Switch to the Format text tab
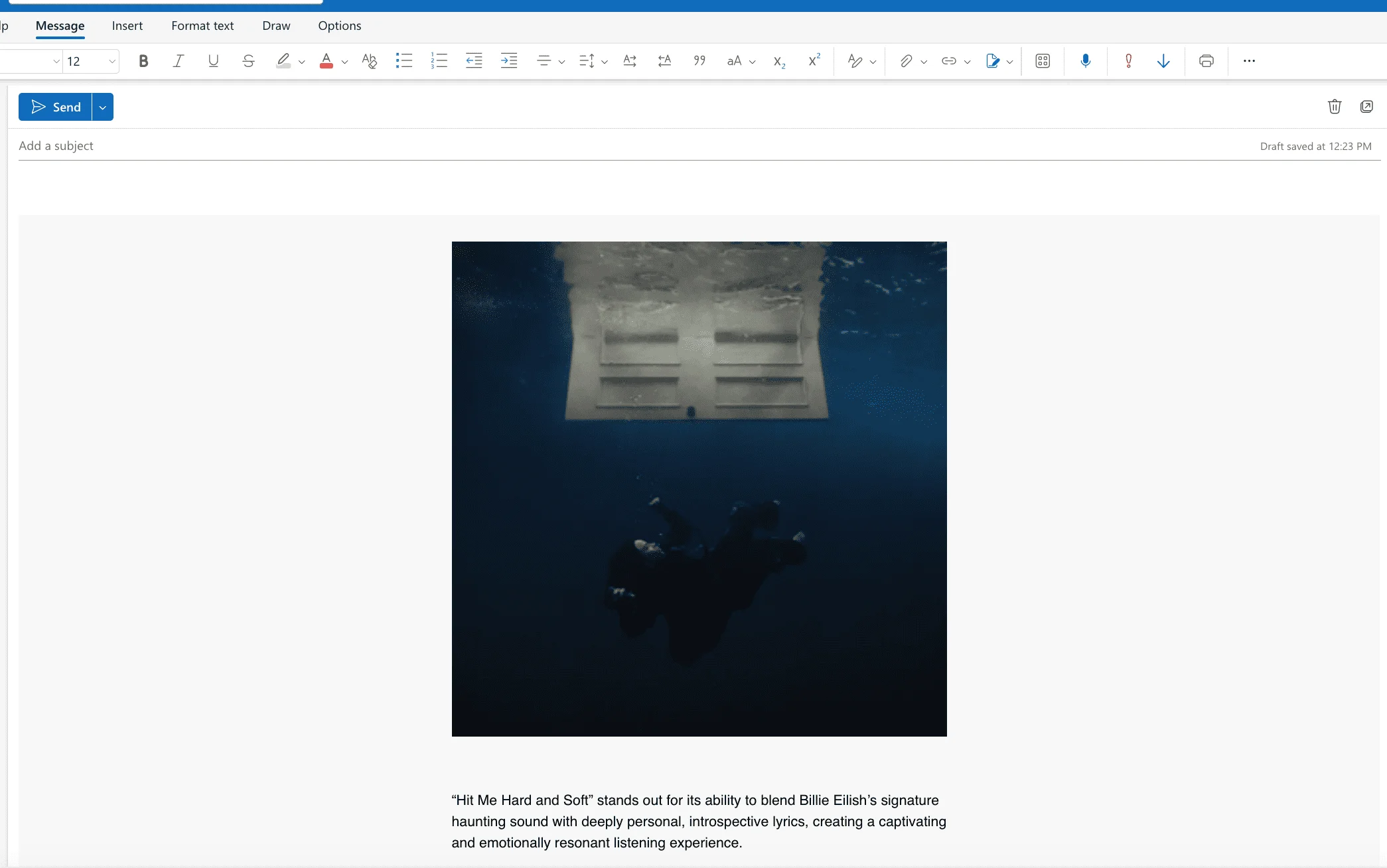The height and width of the screenshot is (868, 1387). click(x=202, y=26)
